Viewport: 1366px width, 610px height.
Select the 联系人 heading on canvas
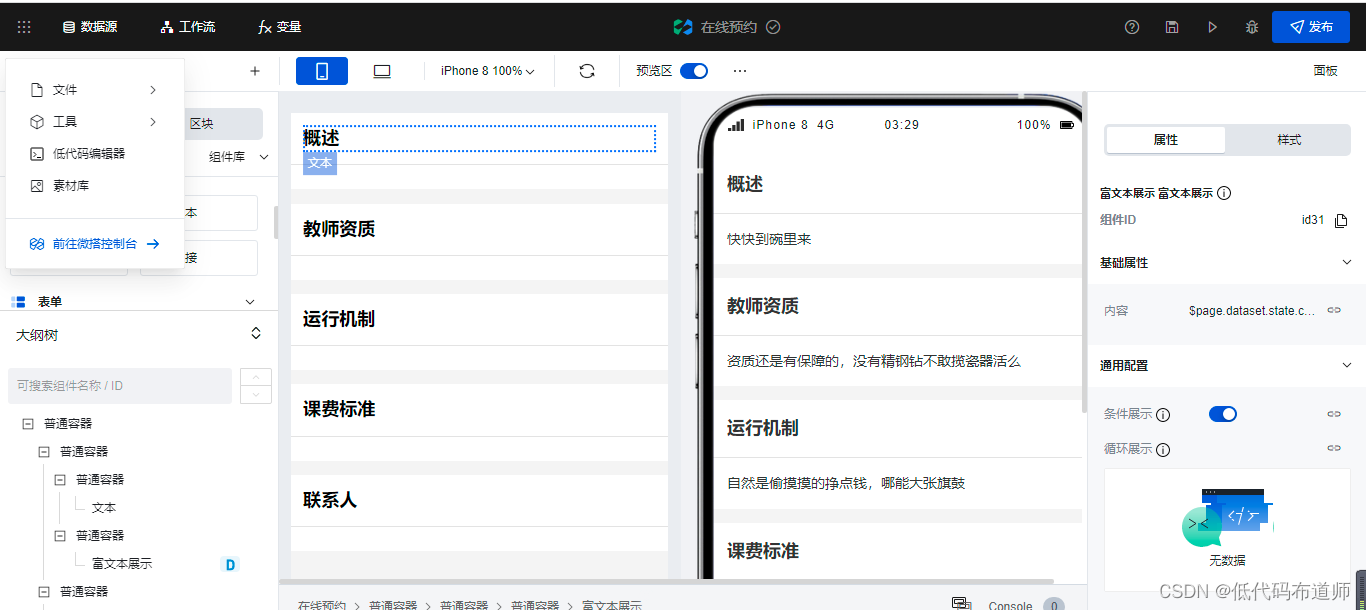(x=330, y=499)
